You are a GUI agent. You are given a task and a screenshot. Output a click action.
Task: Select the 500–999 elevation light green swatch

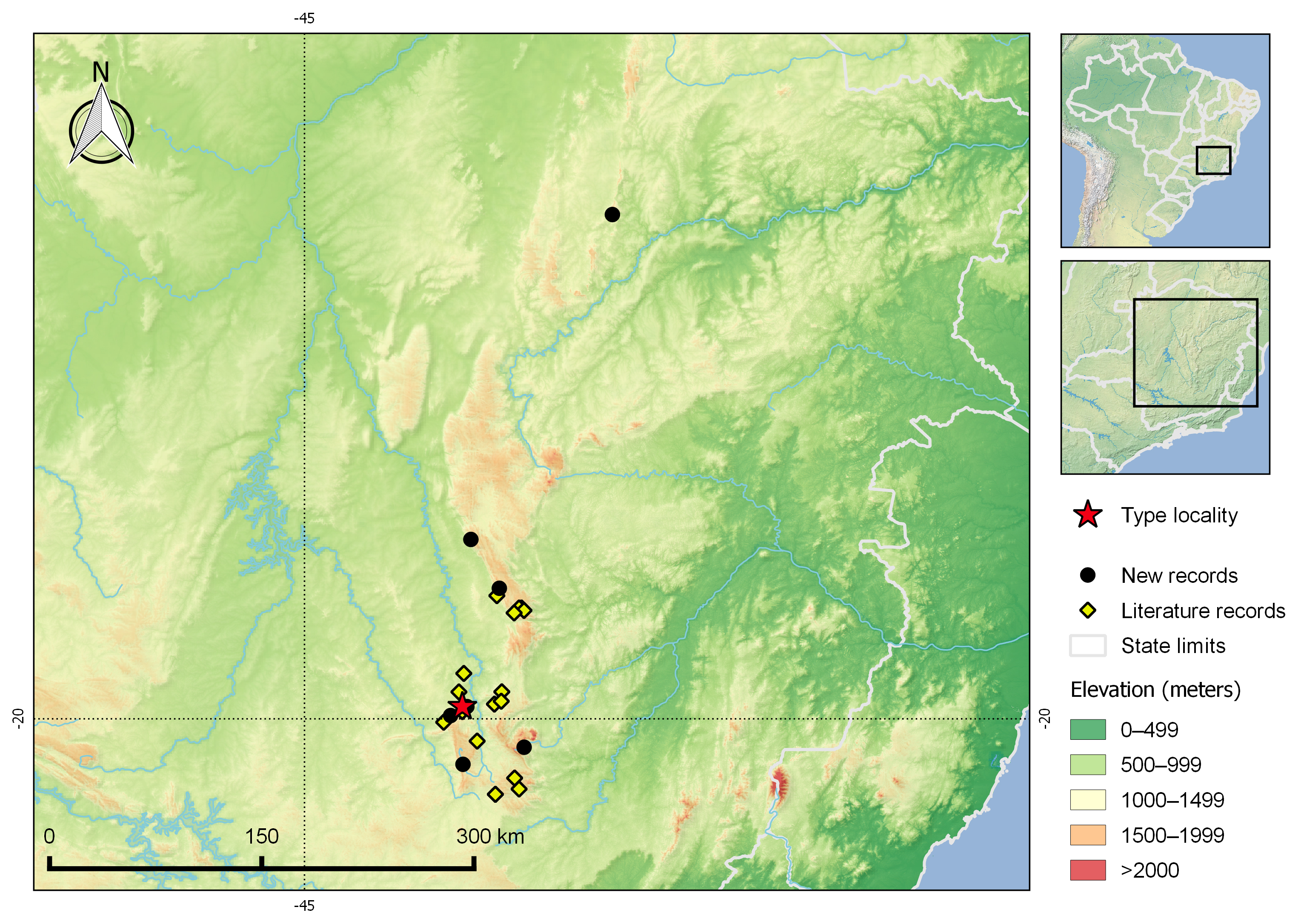[1088, 765]
